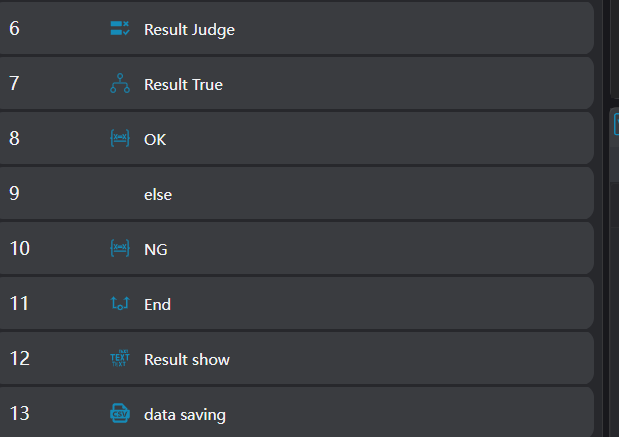Select the Result show step label

coord(186,359)
